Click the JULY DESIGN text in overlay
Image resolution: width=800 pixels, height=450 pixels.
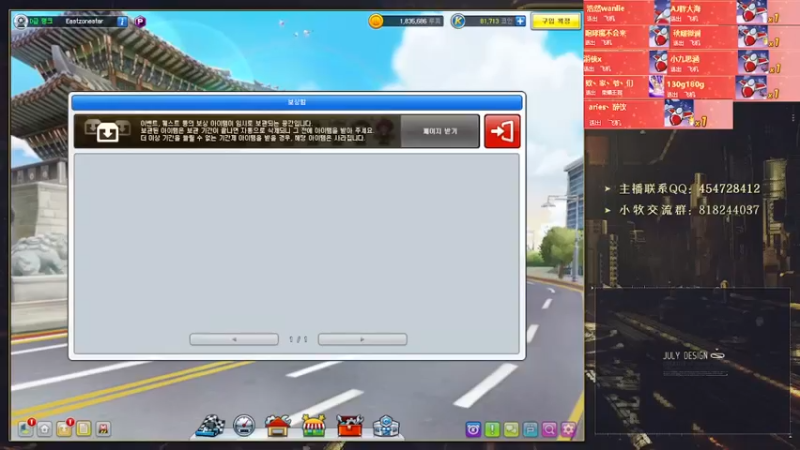click(685, 356)
